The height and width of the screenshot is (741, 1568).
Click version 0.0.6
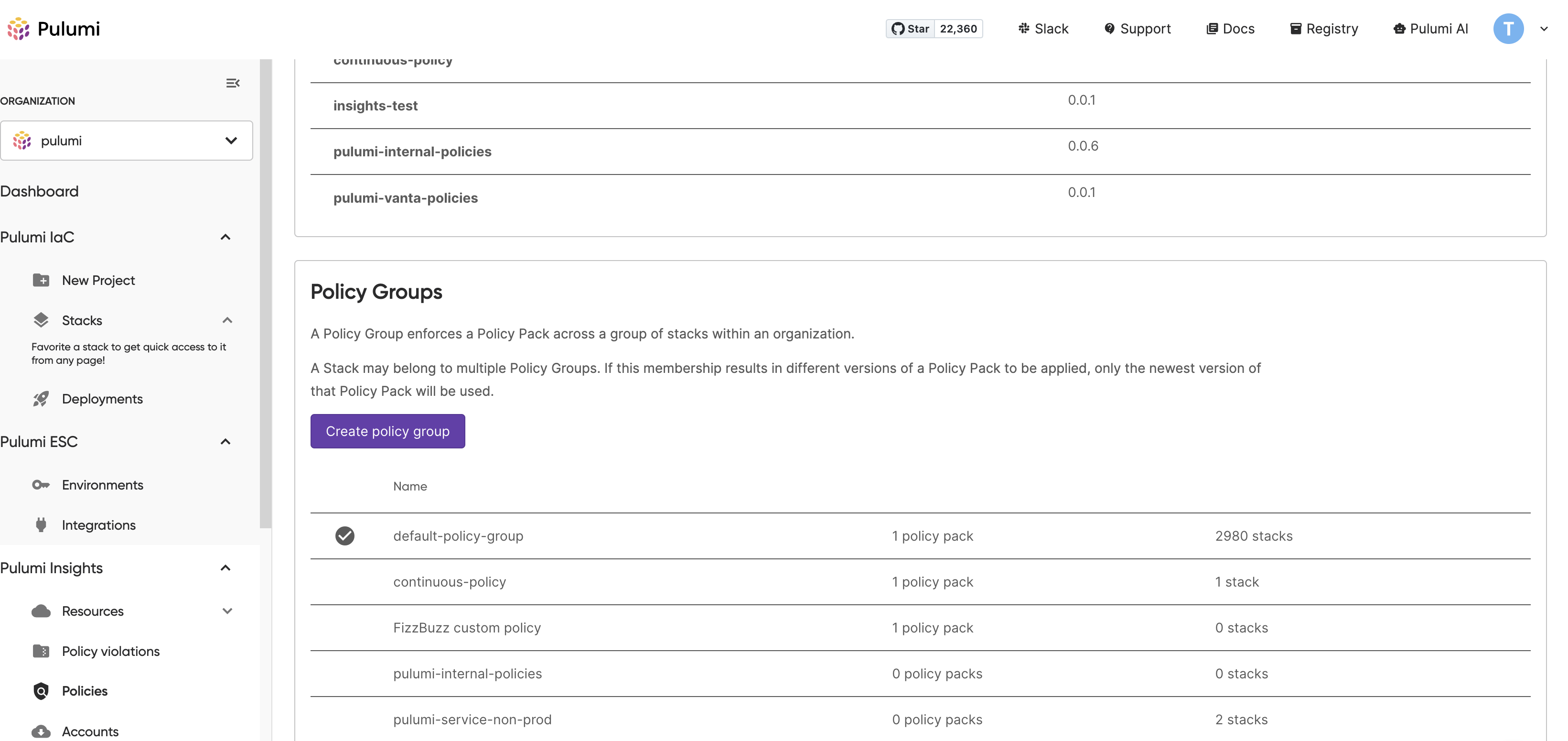tap(1083, 145)
